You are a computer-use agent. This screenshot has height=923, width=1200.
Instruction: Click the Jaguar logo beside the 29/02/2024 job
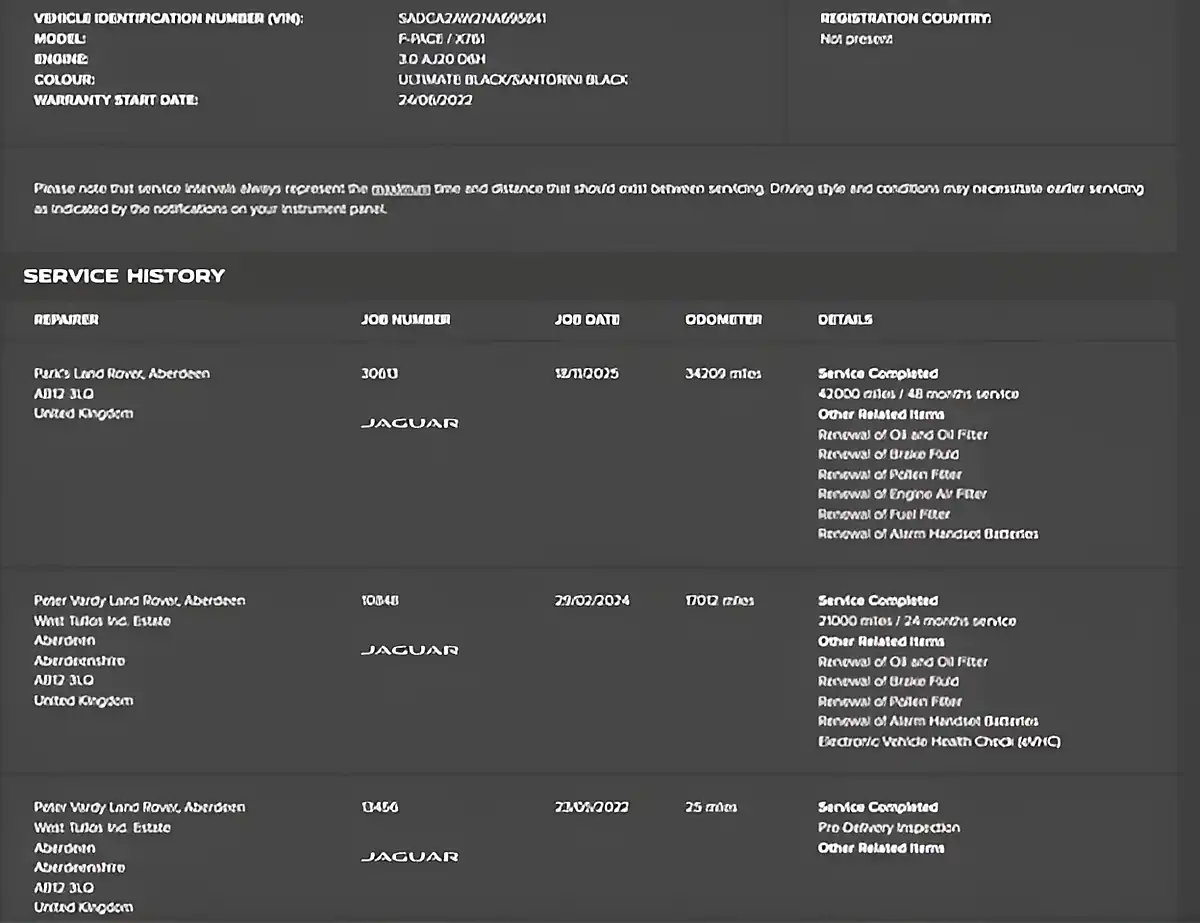pos(409,650)
